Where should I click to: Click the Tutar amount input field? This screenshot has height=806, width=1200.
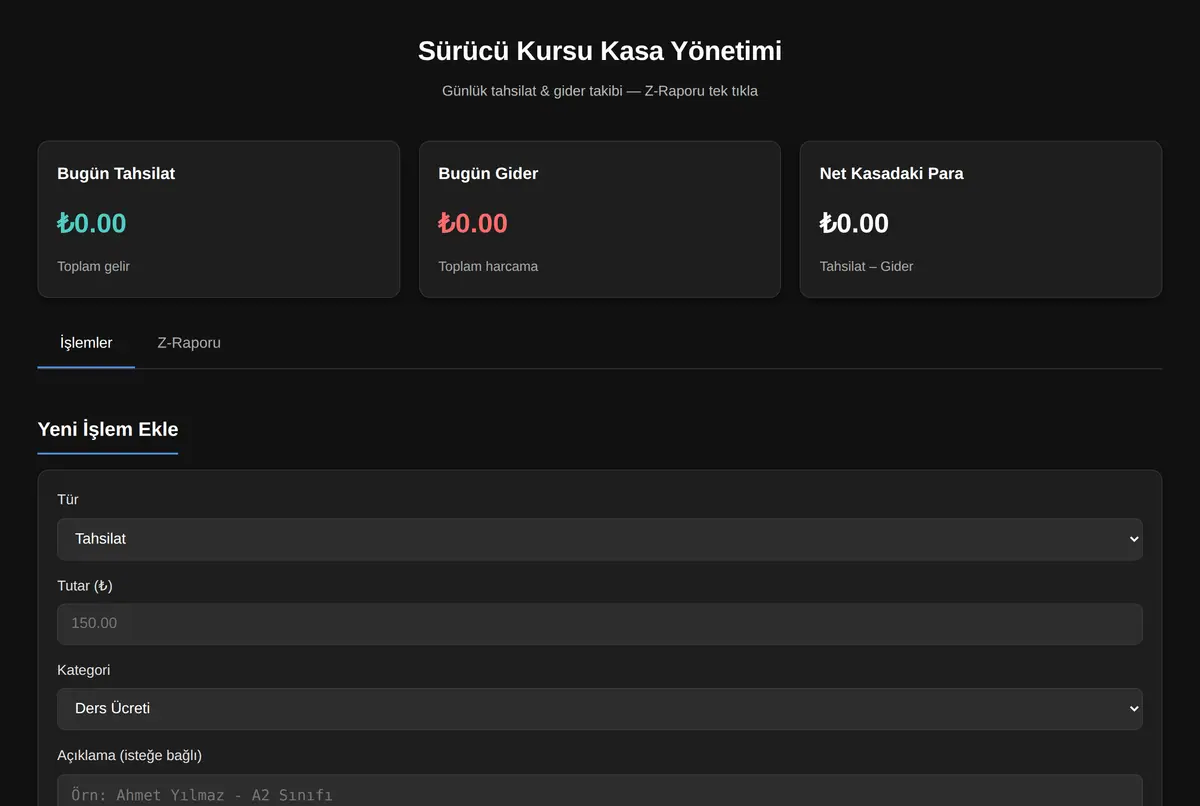tap(600, 624)
